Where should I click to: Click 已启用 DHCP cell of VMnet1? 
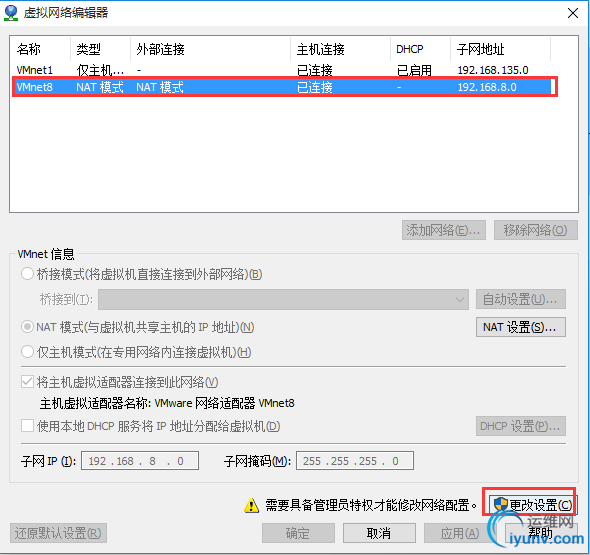pos(414,70)
